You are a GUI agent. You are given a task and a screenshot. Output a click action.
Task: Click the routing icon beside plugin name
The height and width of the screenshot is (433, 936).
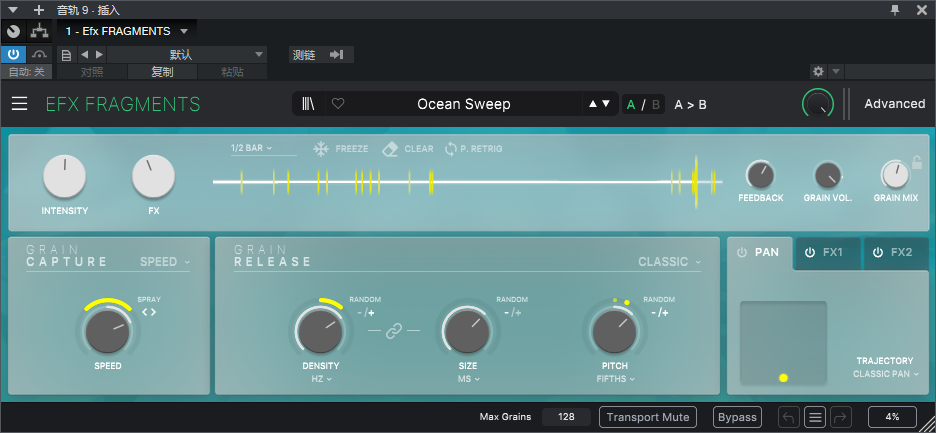pyautogui.click(x=40, y=31)
